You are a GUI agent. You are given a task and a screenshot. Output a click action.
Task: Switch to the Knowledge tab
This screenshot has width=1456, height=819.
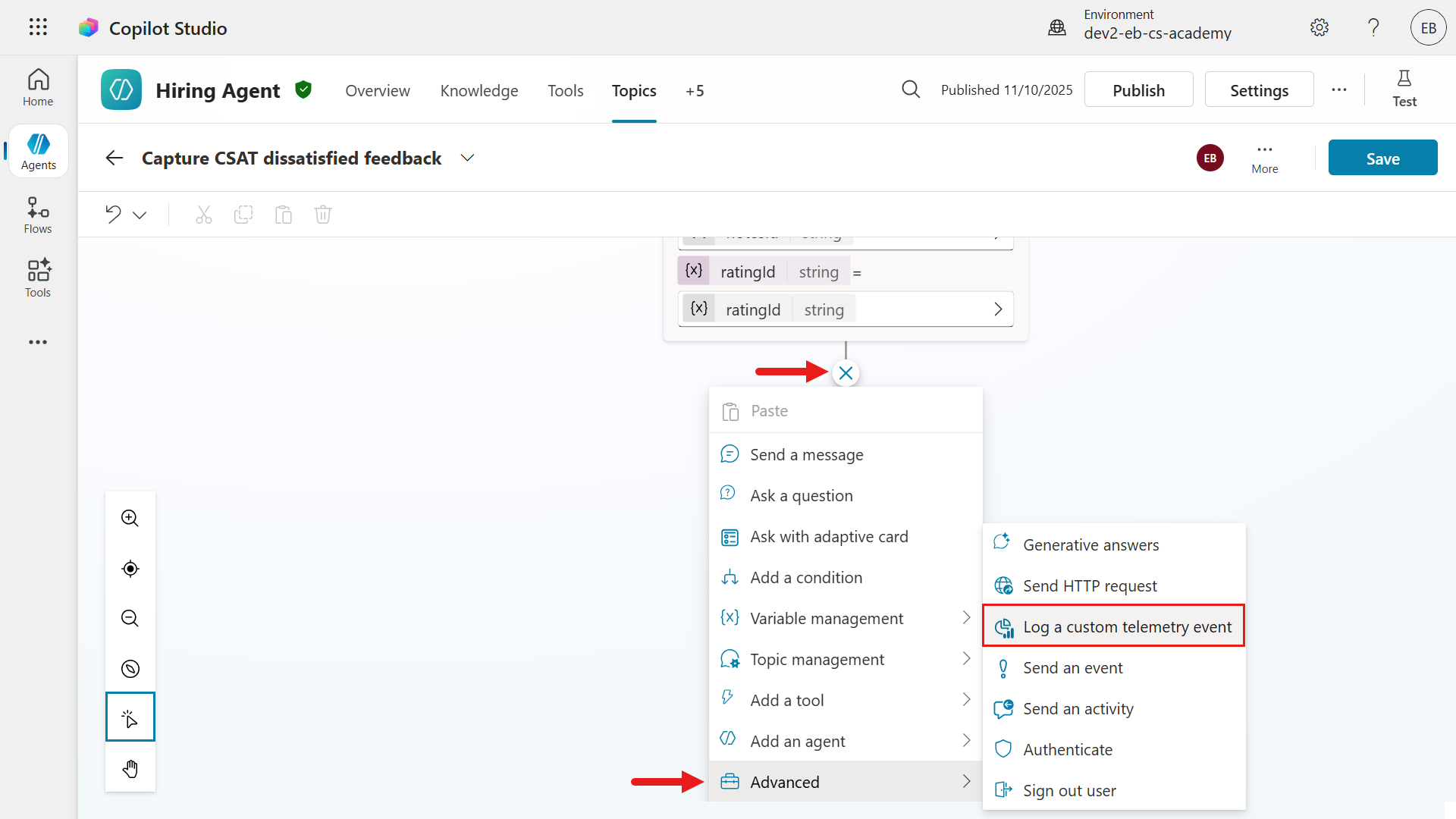[x=479, y=90]
